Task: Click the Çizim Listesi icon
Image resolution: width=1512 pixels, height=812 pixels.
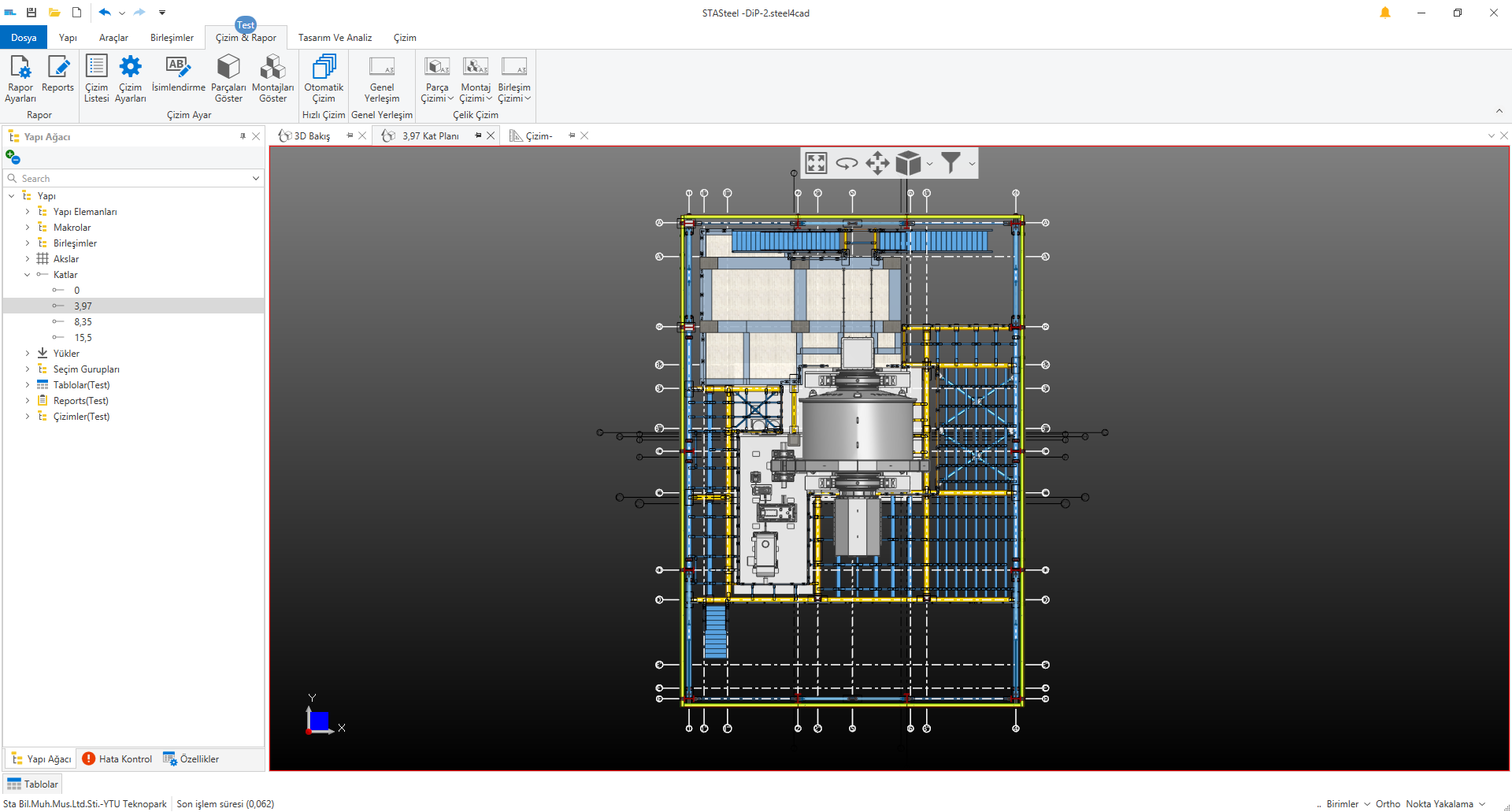Action: (96, 67)
